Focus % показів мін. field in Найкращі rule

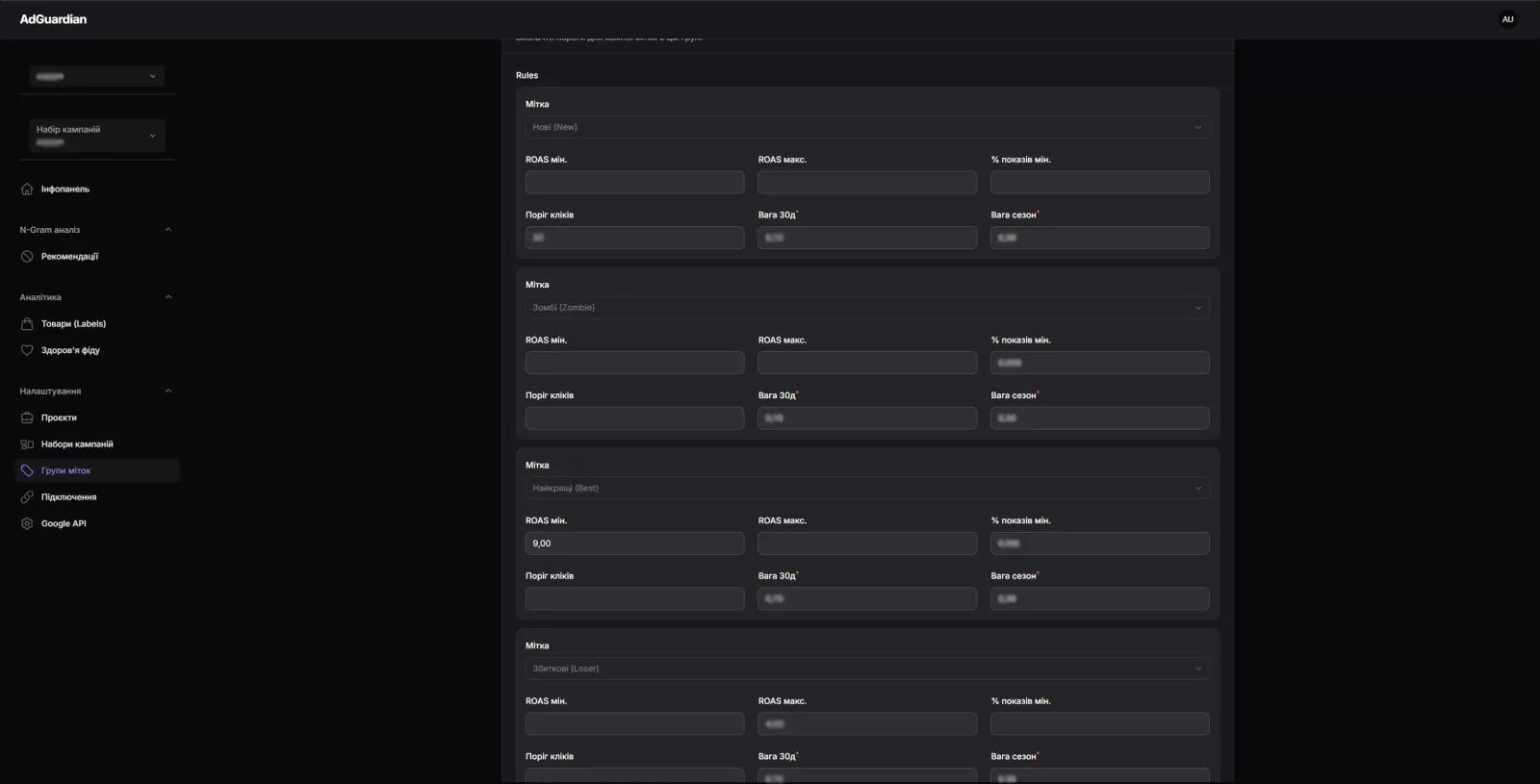tap(1100, 544)
